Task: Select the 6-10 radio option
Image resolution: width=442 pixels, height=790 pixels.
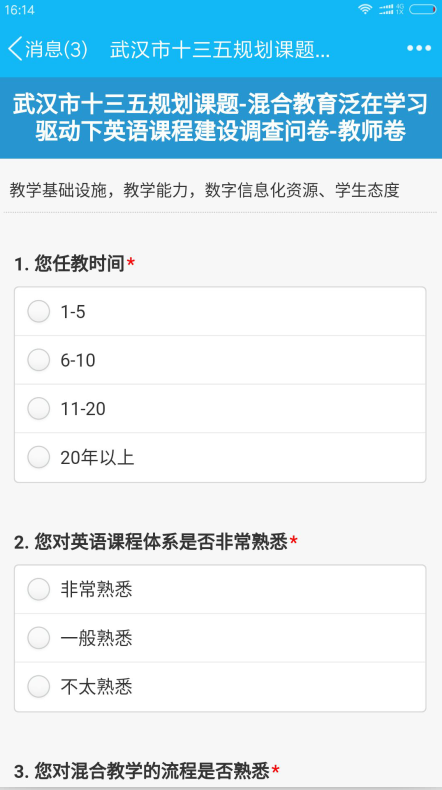Action: pyautogui.click(x=220, y=360)
